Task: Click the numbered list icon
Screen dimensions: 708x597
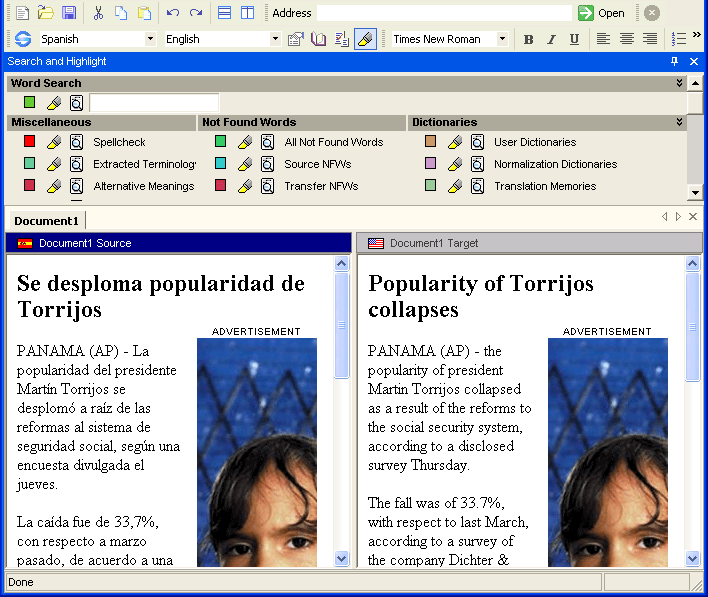Action: [x=679, y=39]
